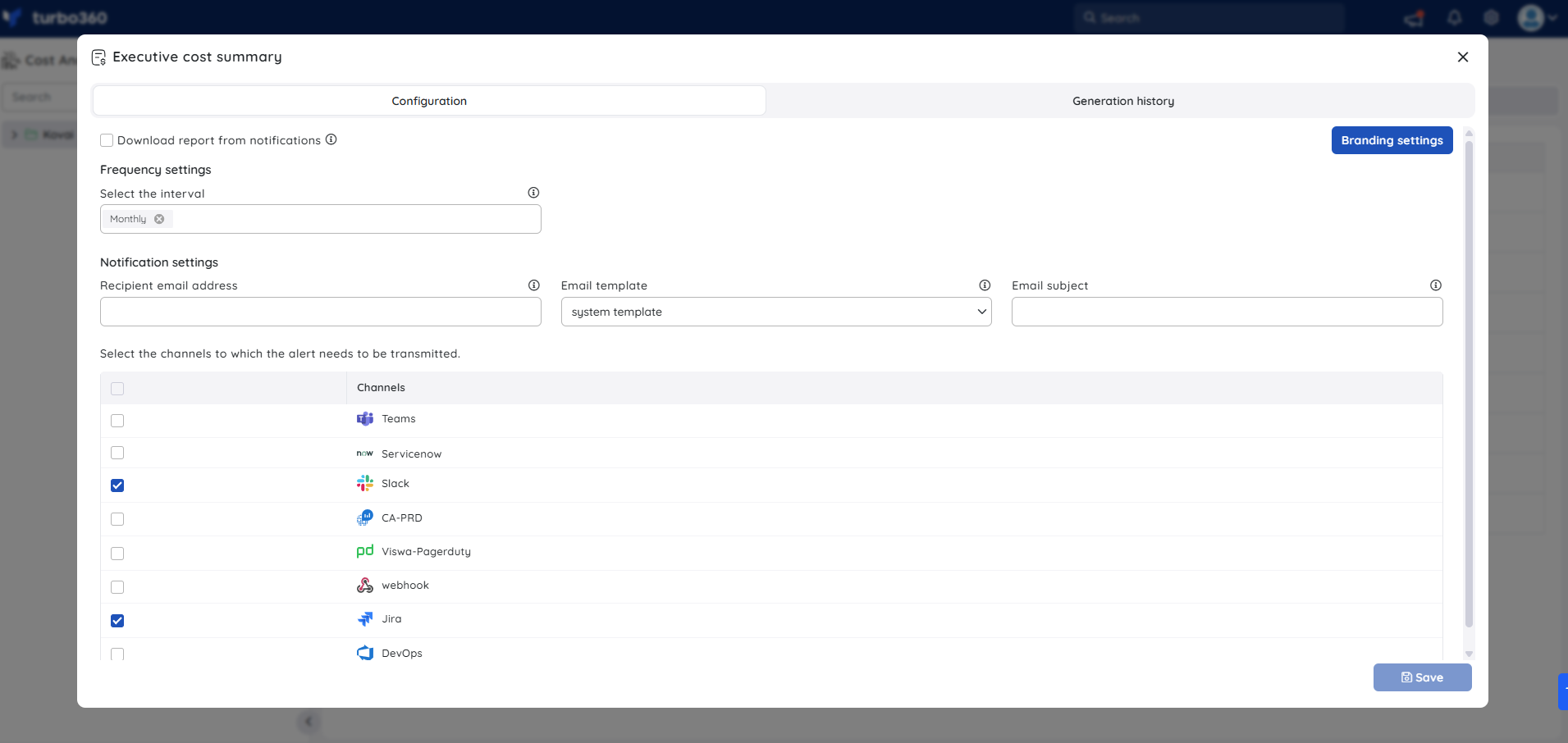This screenshot has height=743, width=1568.
Task: Switch to the Configuration tab
Action: (x=429, y=101)
